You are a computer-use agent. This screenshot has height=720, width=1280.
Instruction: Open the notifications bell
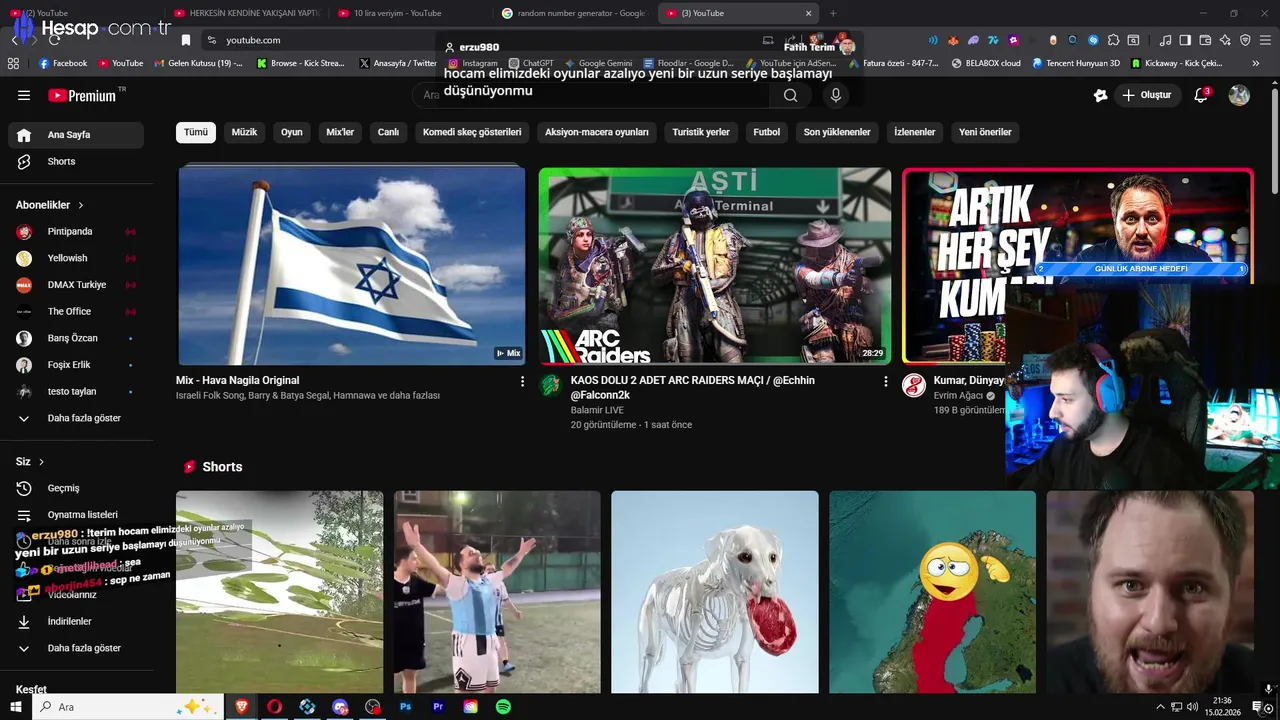pyautogui.click(x=1201, y=95)
